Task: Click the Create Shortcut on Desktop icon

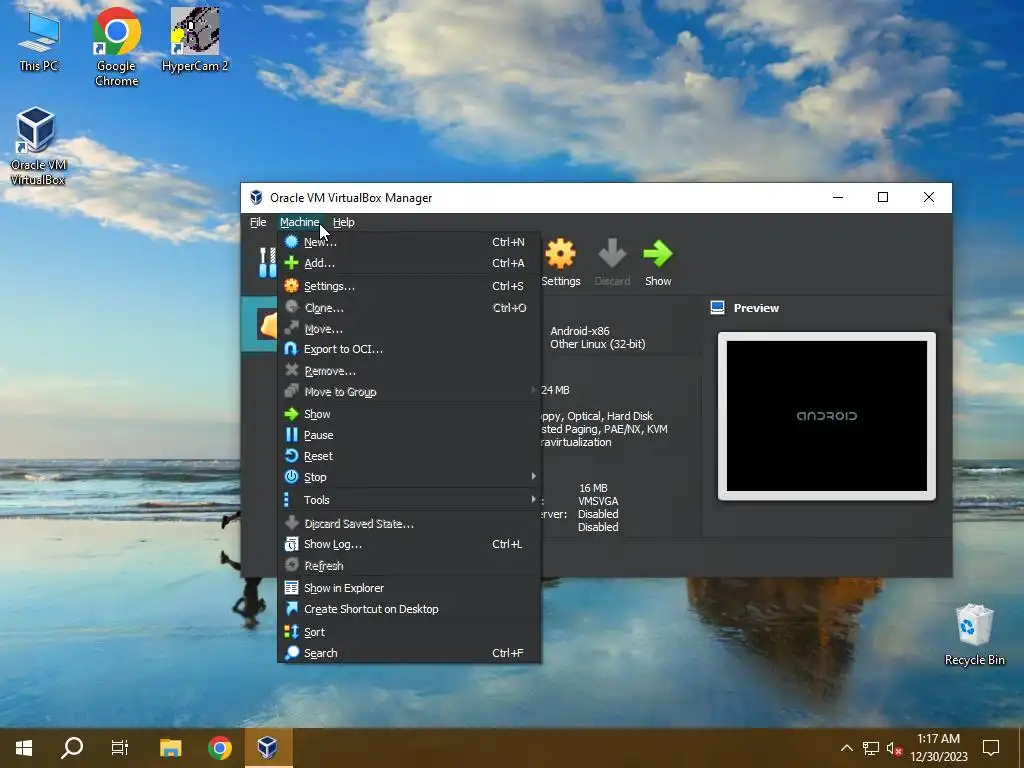Action: (x=291, y=609)
